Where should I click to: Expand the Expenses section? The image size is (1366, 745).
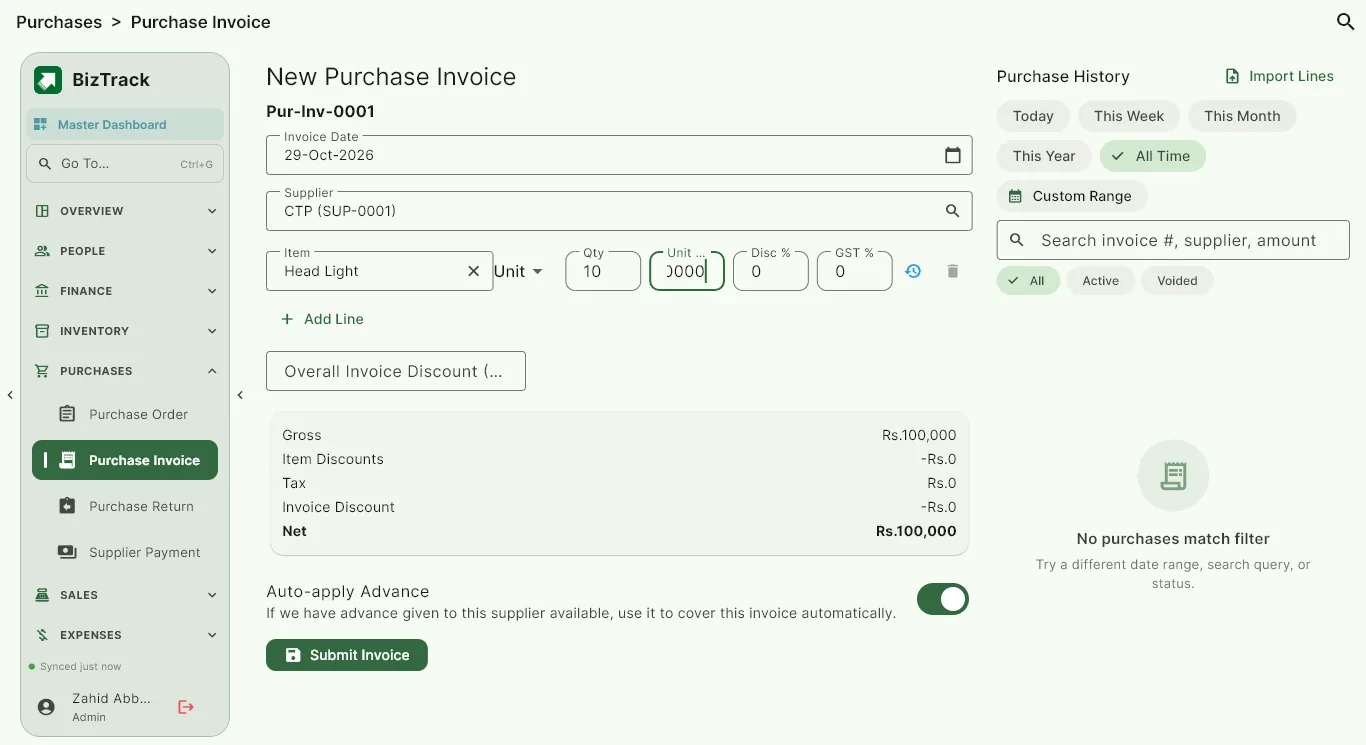tap(125, 635)
